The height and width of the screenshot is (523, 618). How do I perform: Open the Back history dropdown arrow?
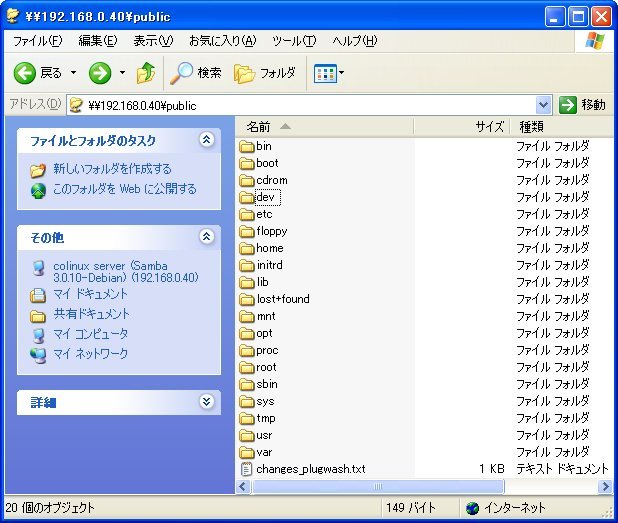(73, 73)
